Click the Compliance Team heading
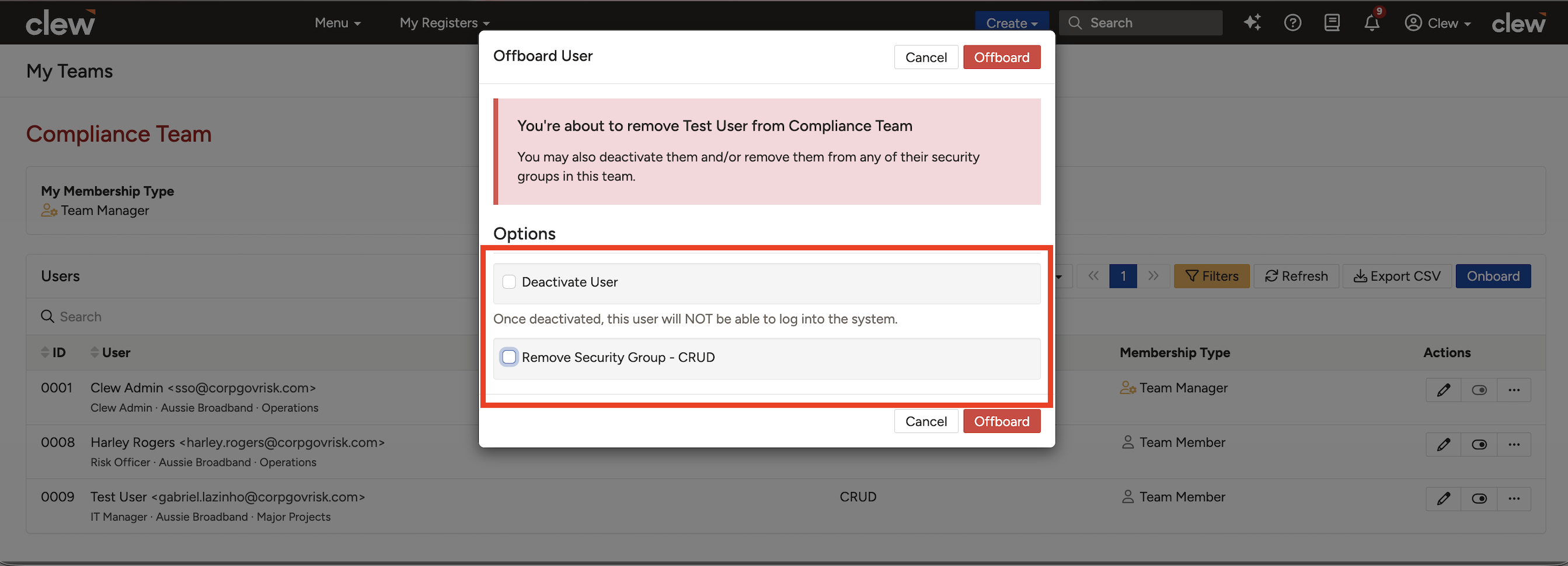 (119, 134)
